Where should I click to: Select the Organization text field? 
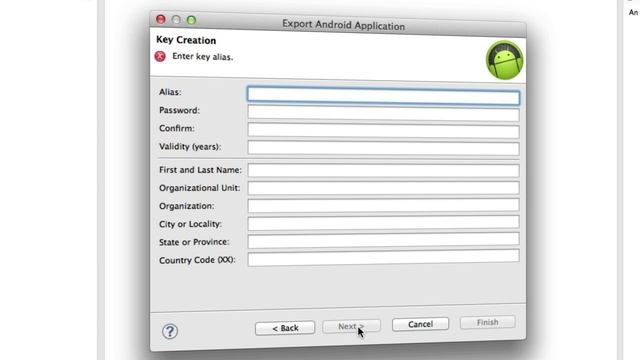(383, 205)
